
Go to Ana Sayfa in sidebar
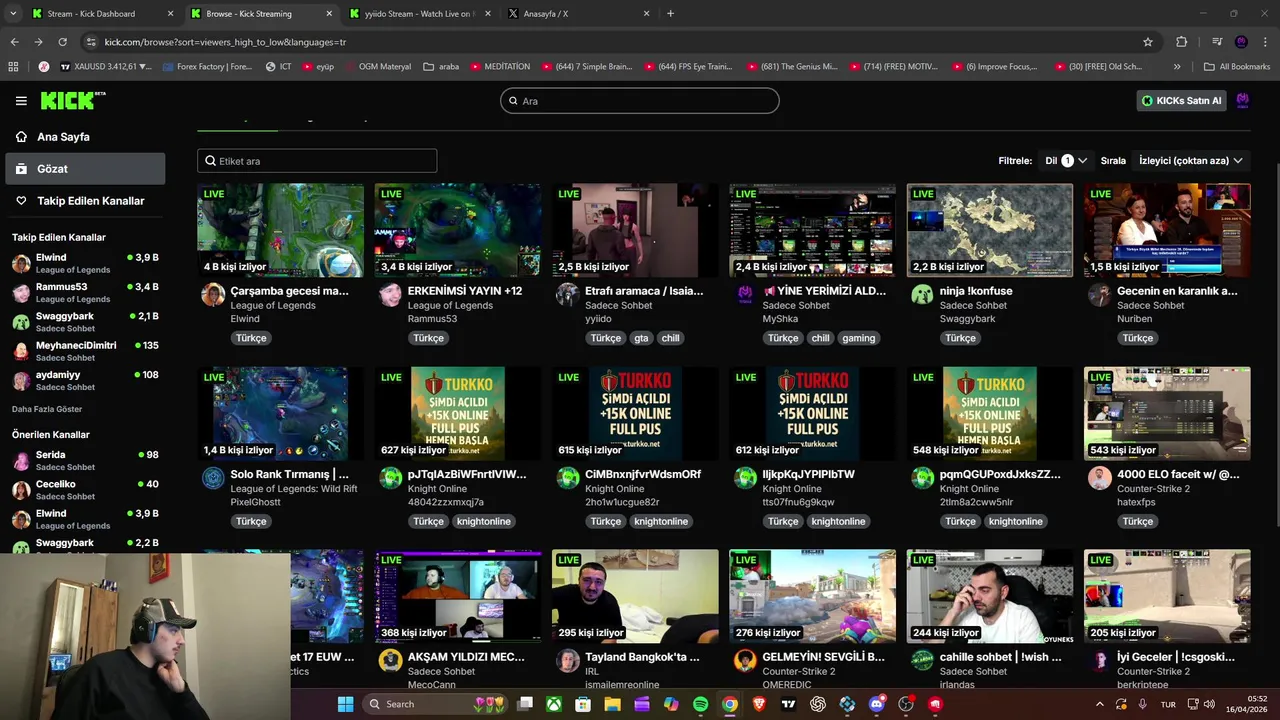[85, 137]
